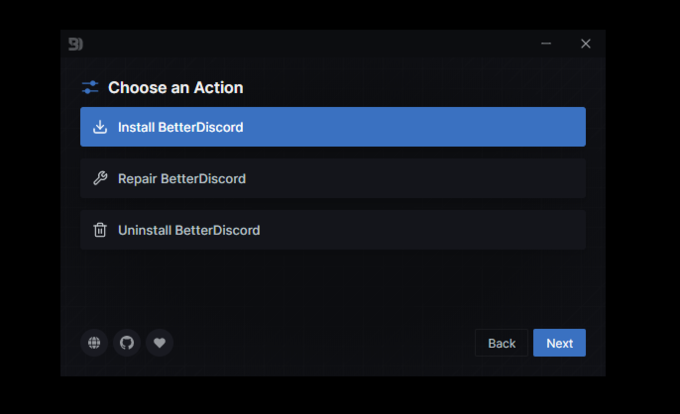This screenshot has height=414, width=680.
Task: Click the sliders icon next to heading
Action: point(90,87)
